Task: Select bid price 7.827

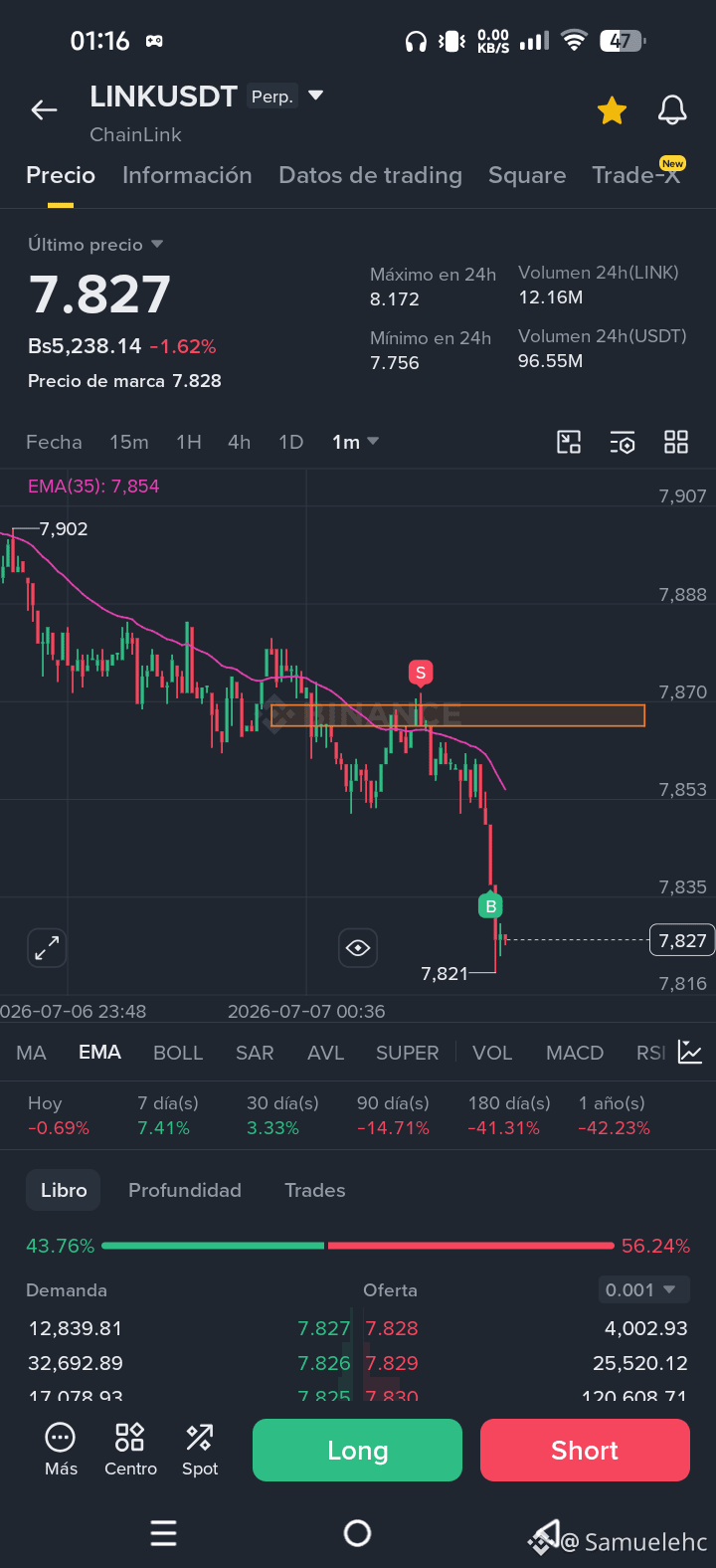Action: pos(324,1328)
